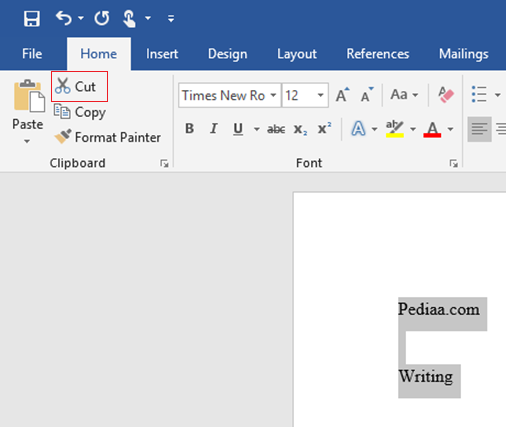Clear all formatting with eraser icon
The image size is (506, 427).
(x=446, y=95)
